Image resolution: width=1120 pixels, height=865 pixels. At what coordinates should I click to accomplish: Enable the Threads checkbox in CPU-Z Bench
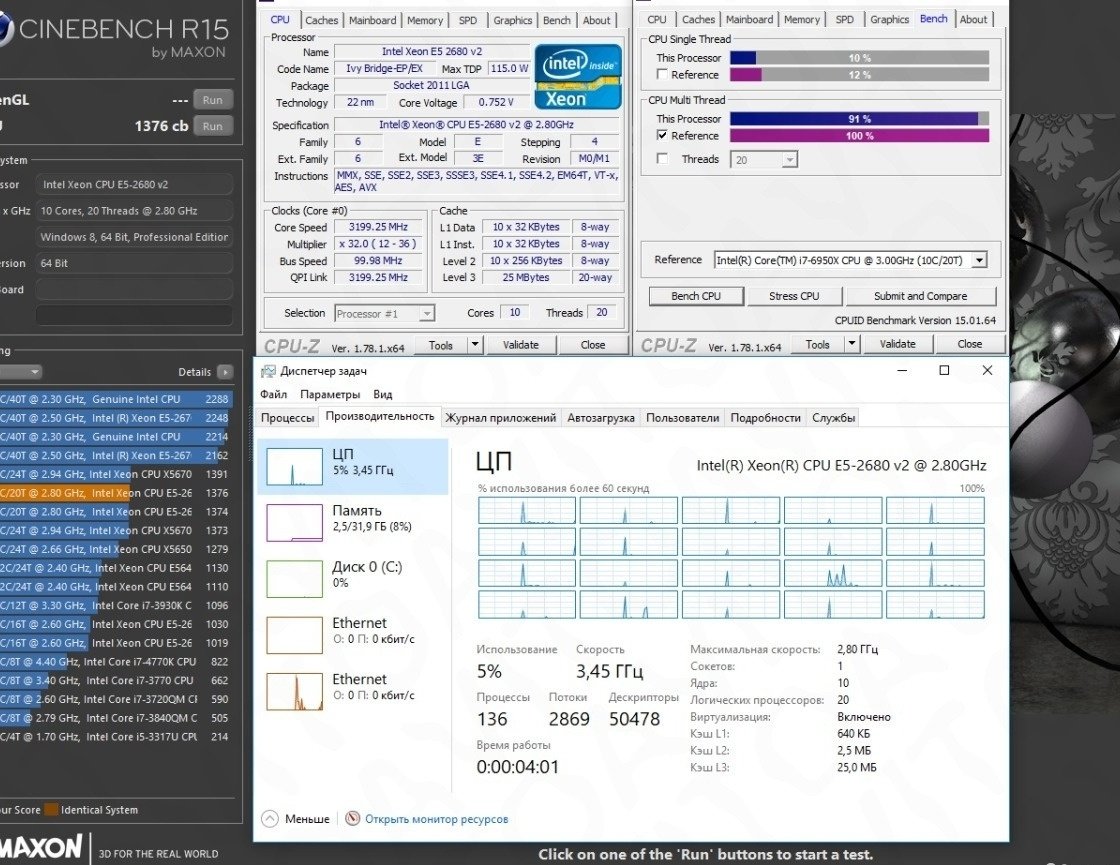pos(662,159)
